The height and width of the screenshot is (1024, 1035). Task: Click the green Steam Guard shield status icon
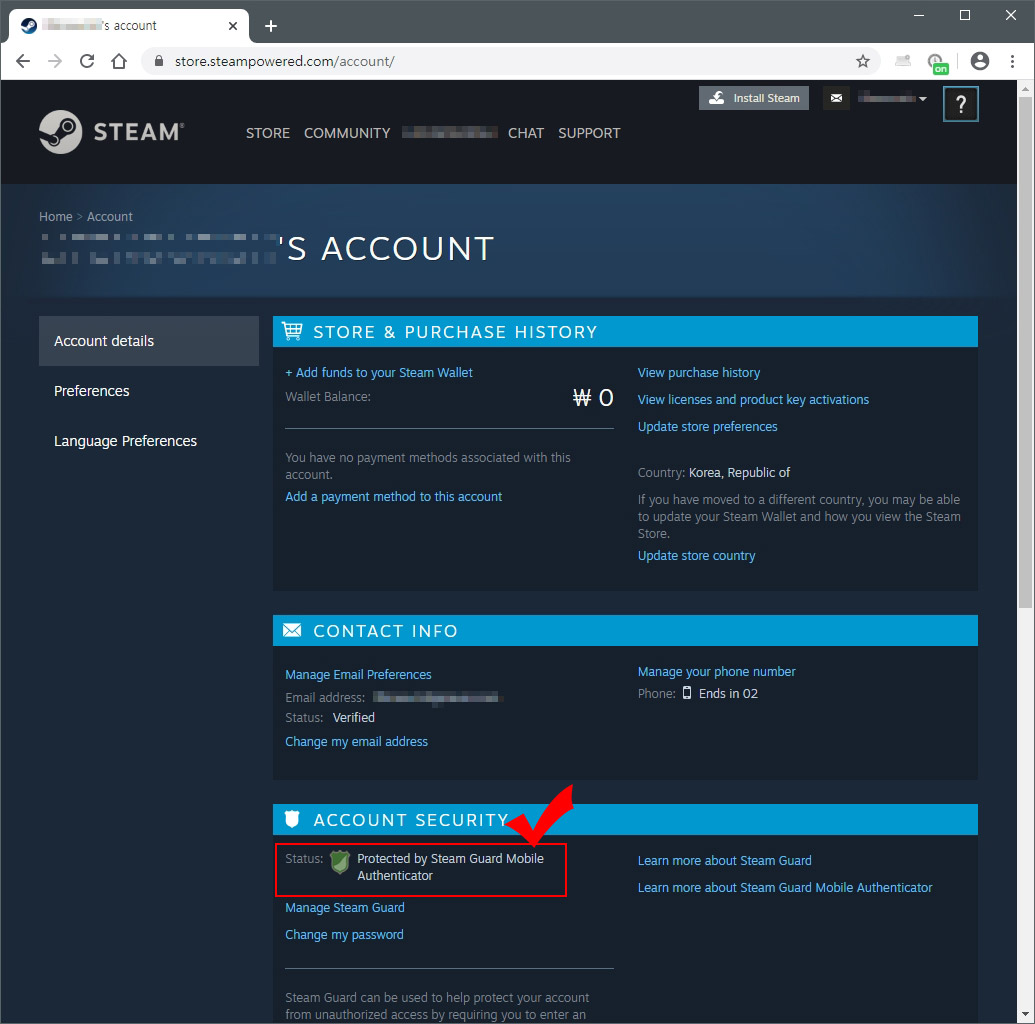tap(339, 862)
